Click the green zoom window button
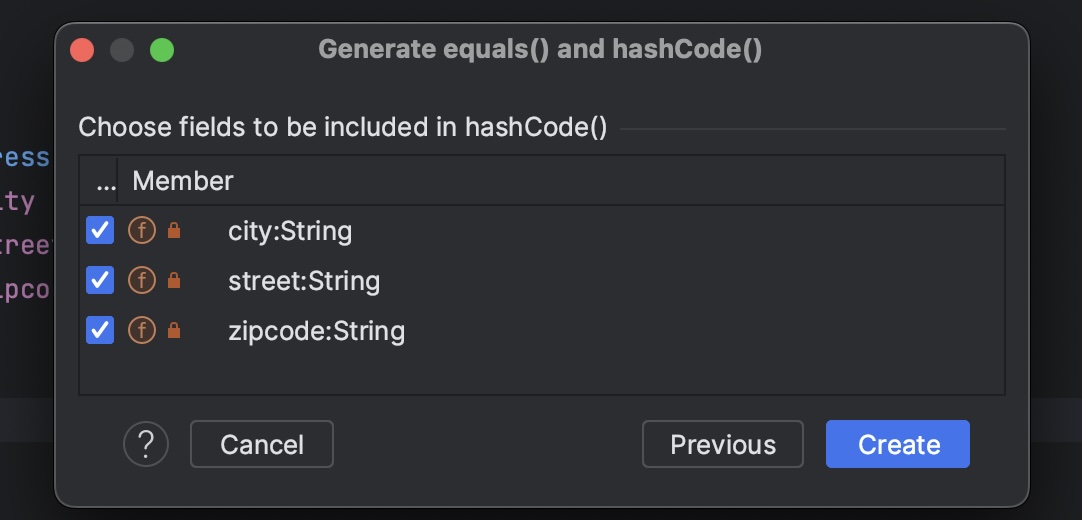1082x520 pixels. [x=162, y=50]
